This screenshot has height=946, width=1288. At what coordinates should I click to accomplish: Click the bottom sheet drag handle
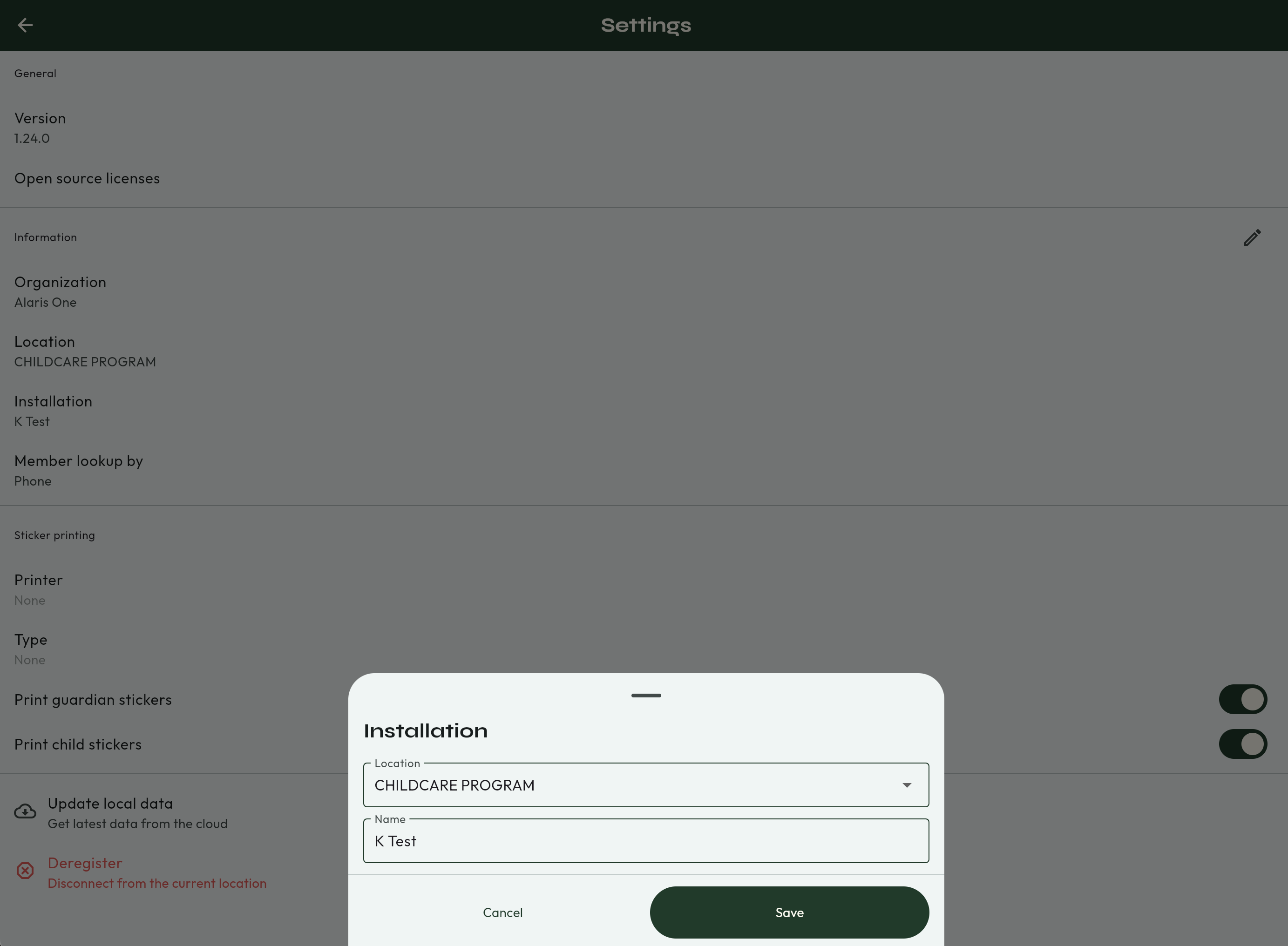click(x=646, y=695)
